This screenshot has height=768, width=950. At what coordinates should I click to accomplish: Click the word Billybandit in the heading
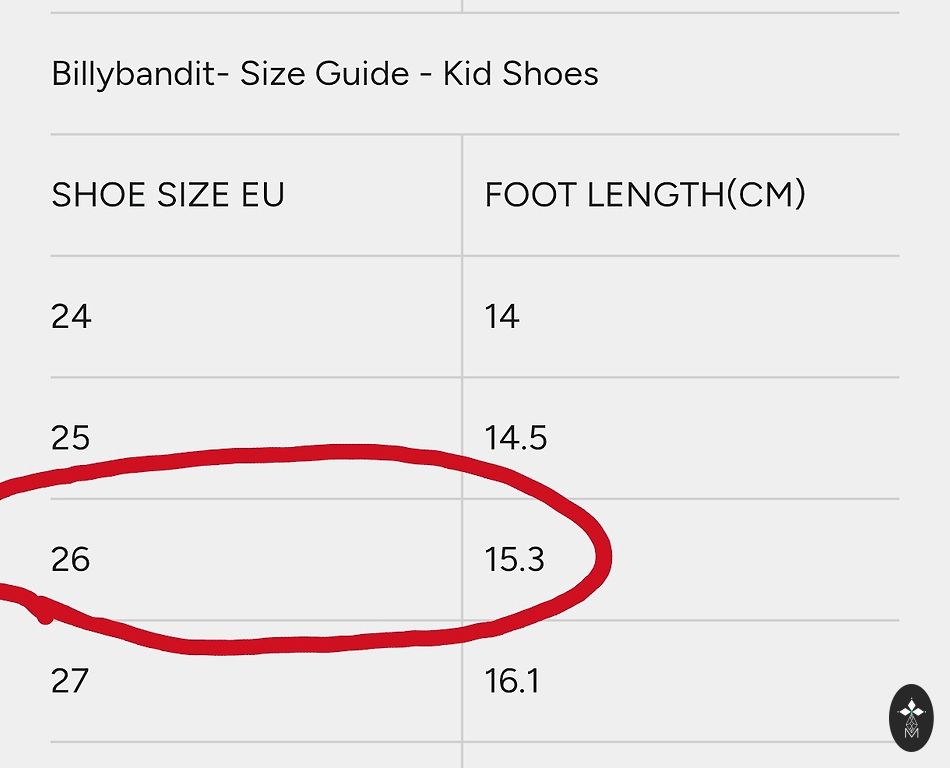pyautogui.click(x=134, y=74)
